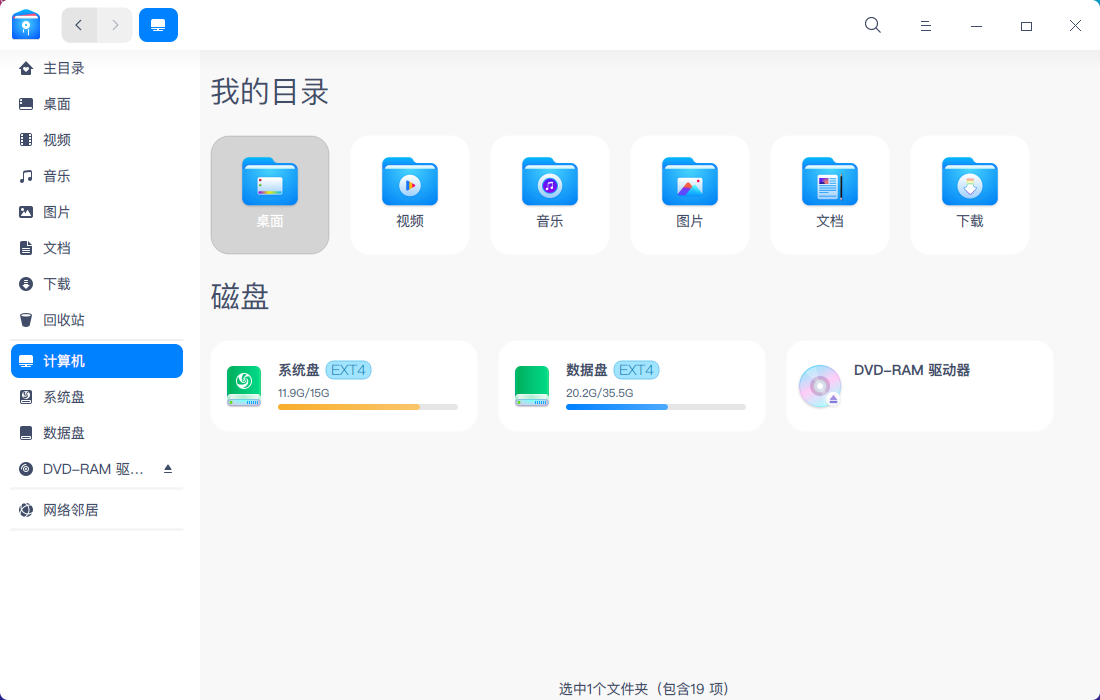Close the file manager window

click(1075, 26)
